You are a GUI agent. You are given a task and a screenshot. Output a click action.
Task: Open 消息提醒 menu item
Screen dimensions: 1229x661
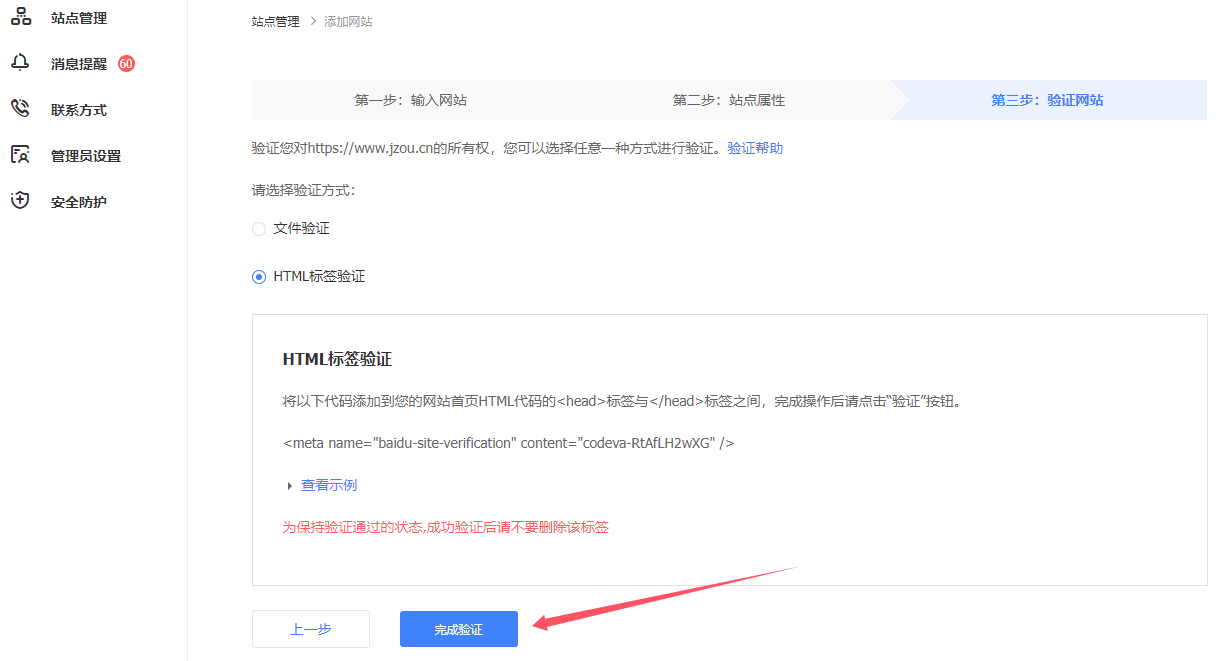pyautogui.click(x=79, y=64)
